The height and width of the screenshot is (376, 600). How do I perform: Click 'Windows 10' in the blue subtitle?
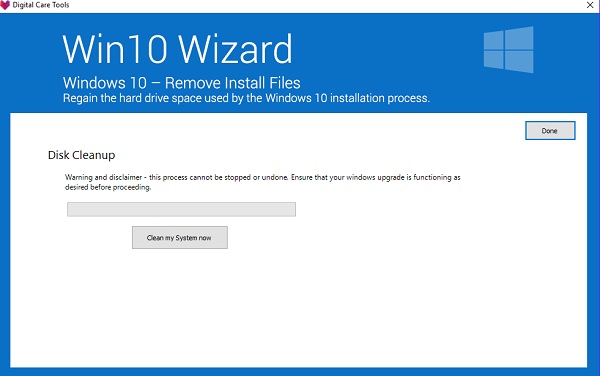105,83
